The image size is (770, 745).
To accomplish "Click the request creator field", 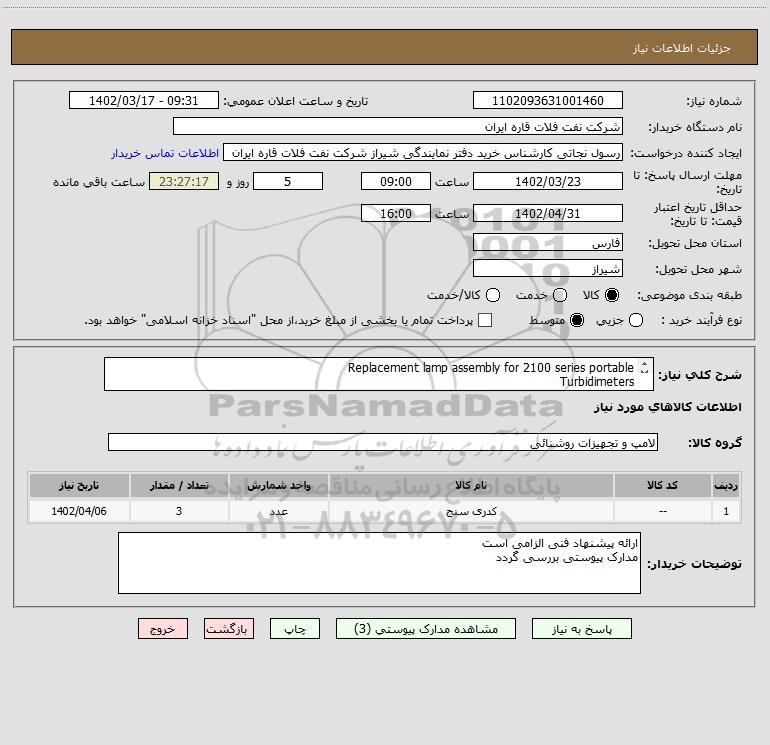I will [x=423, y=153].
